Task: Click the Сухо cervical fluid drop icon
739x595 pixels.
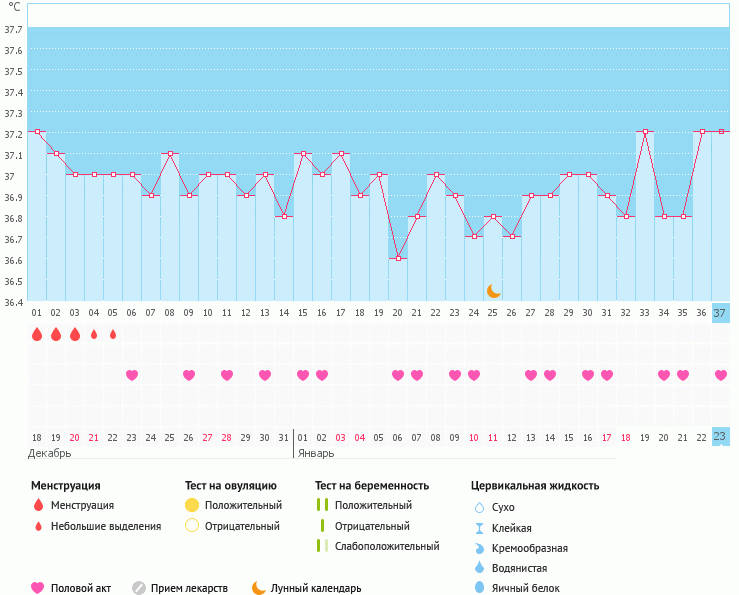Action: [479, 507]
